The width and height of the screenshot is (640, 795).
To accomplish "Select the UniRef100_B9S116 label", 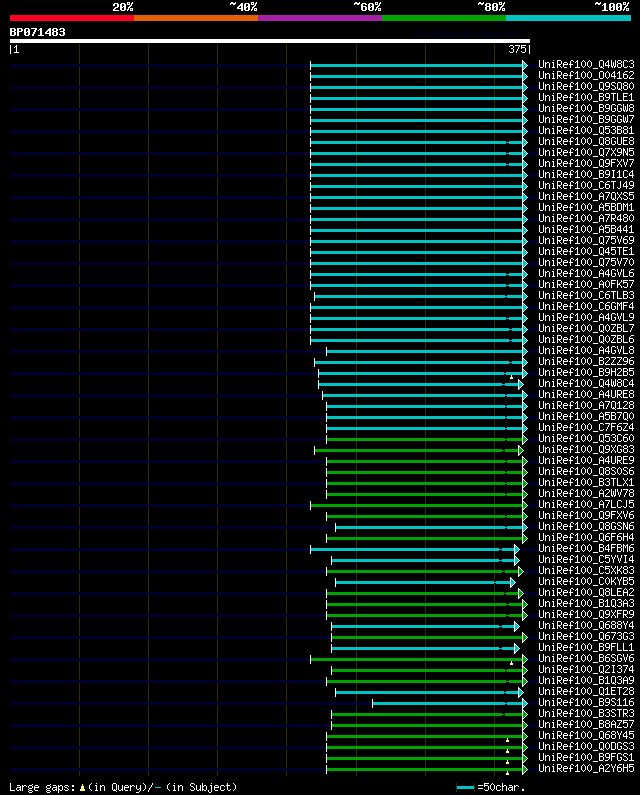I will coord(586,703).
